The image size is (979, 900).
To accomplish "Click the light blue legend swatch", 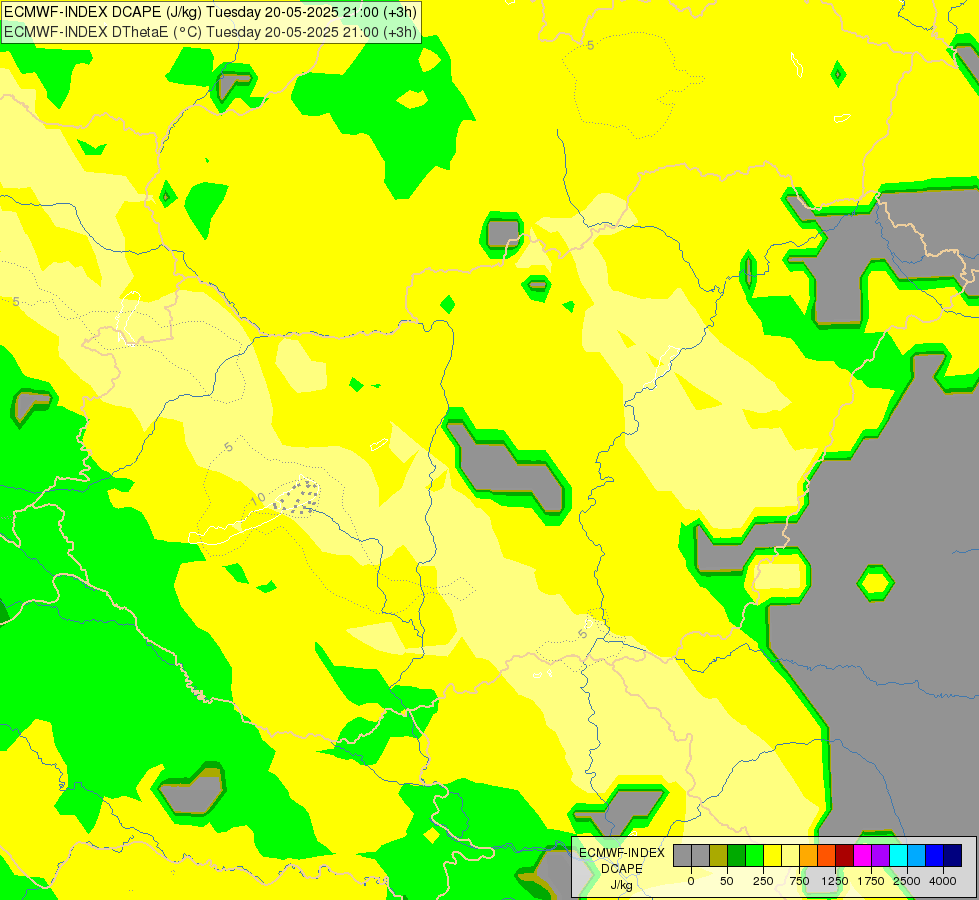I will [x=917, y=856].
